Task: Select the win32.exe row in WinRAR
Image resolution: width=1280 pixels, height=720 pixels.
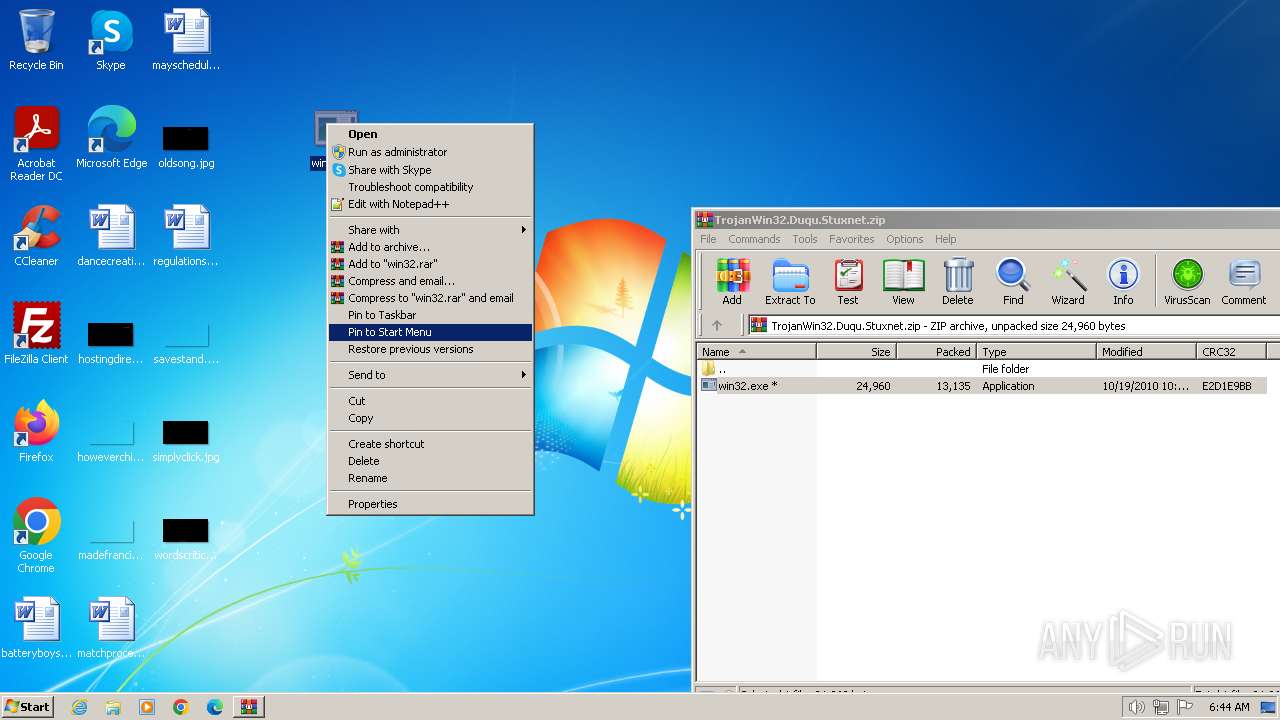Action: click(x=982, y=386)
